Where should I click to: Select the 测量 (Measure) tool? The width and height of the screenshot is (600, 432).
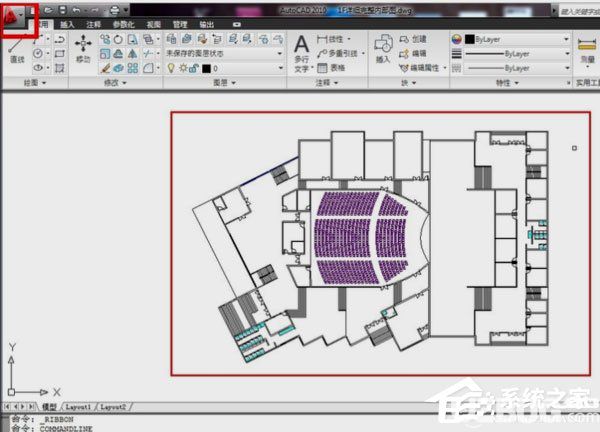587,51
